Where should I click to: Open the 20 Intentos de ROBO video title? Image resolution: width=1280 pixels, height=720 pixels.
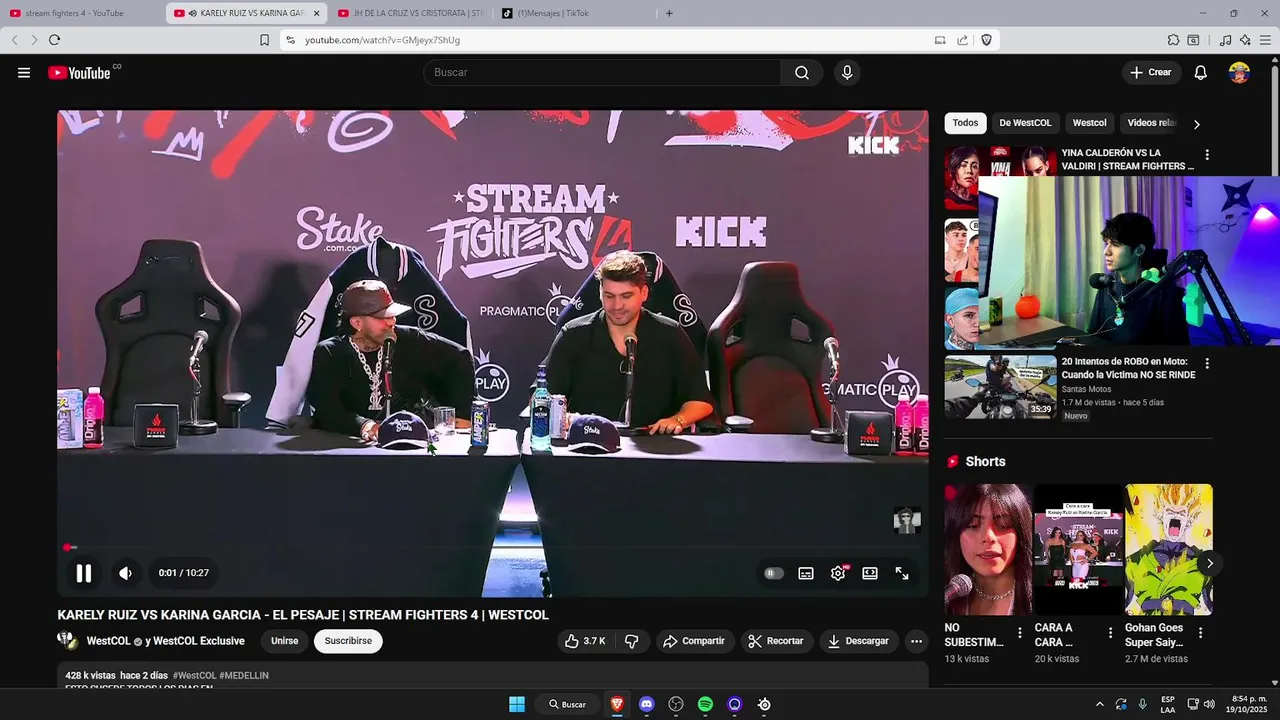click(x=1129, y=368)
